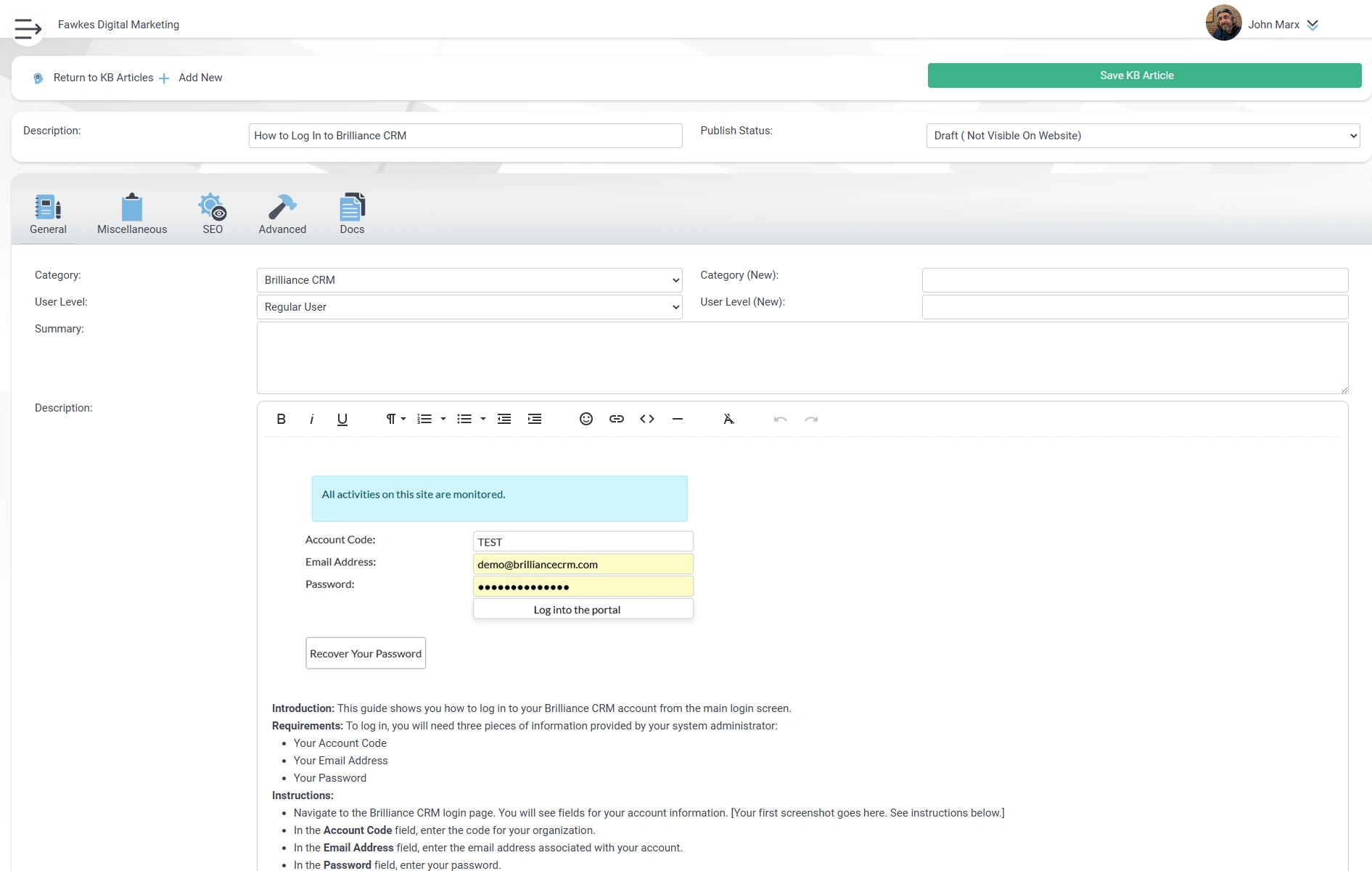Open the Category dropdown
The width and height of the screenshot is (1372, 871).
[x=469, y=280]
